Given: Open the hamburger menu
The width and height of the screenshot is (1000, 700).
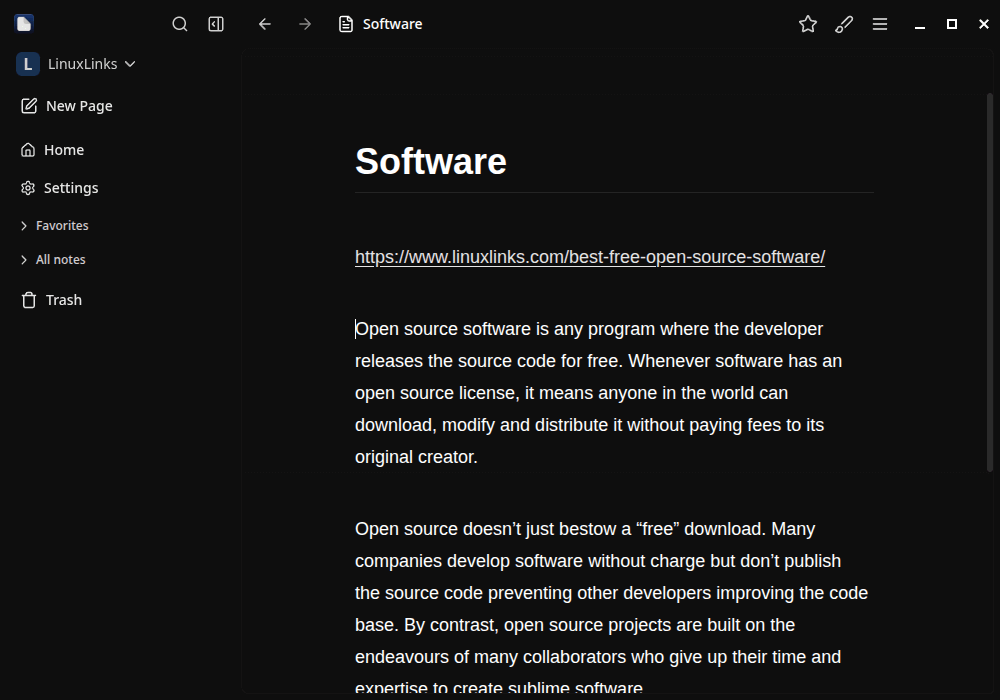Looking at the screenshot, I should click(x=880, y=24).
